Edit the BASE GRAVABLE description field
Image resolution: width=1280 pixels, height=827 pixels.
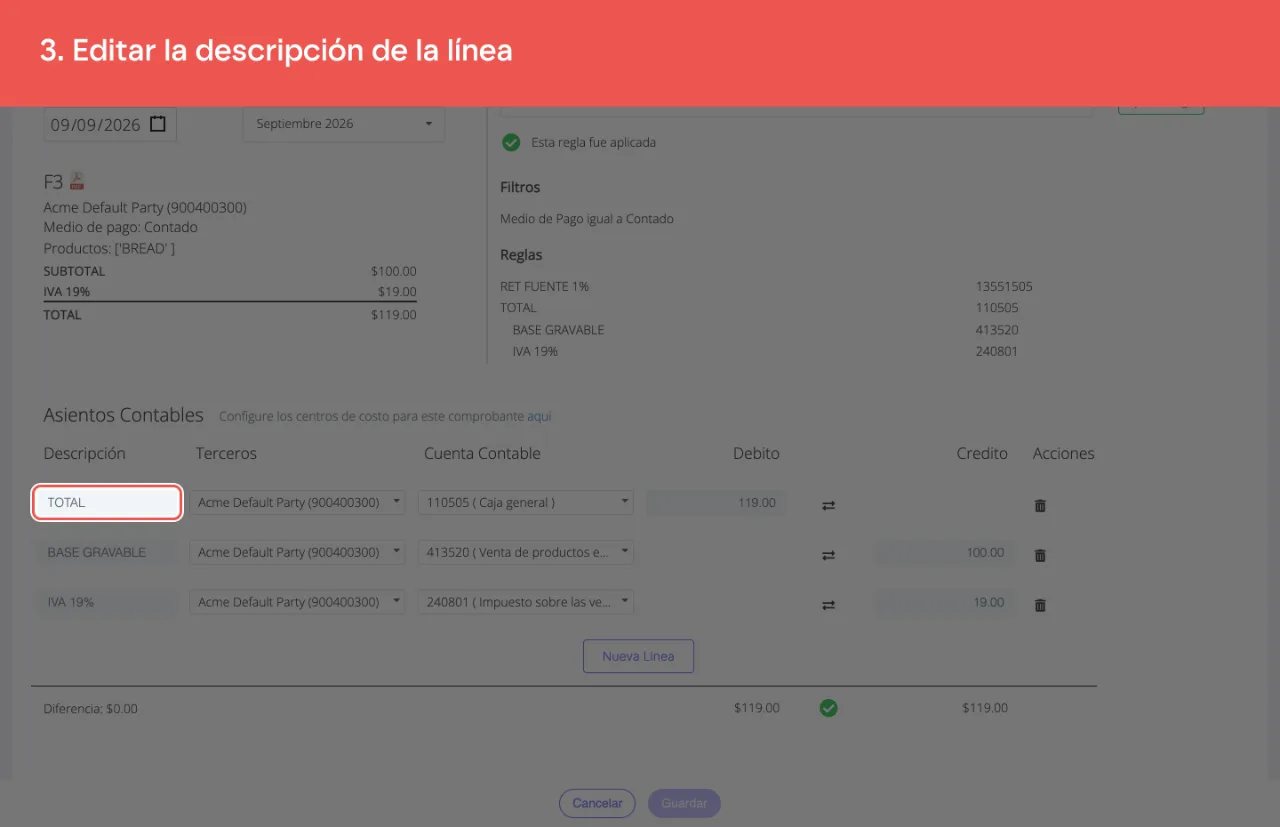coord(107,552)
